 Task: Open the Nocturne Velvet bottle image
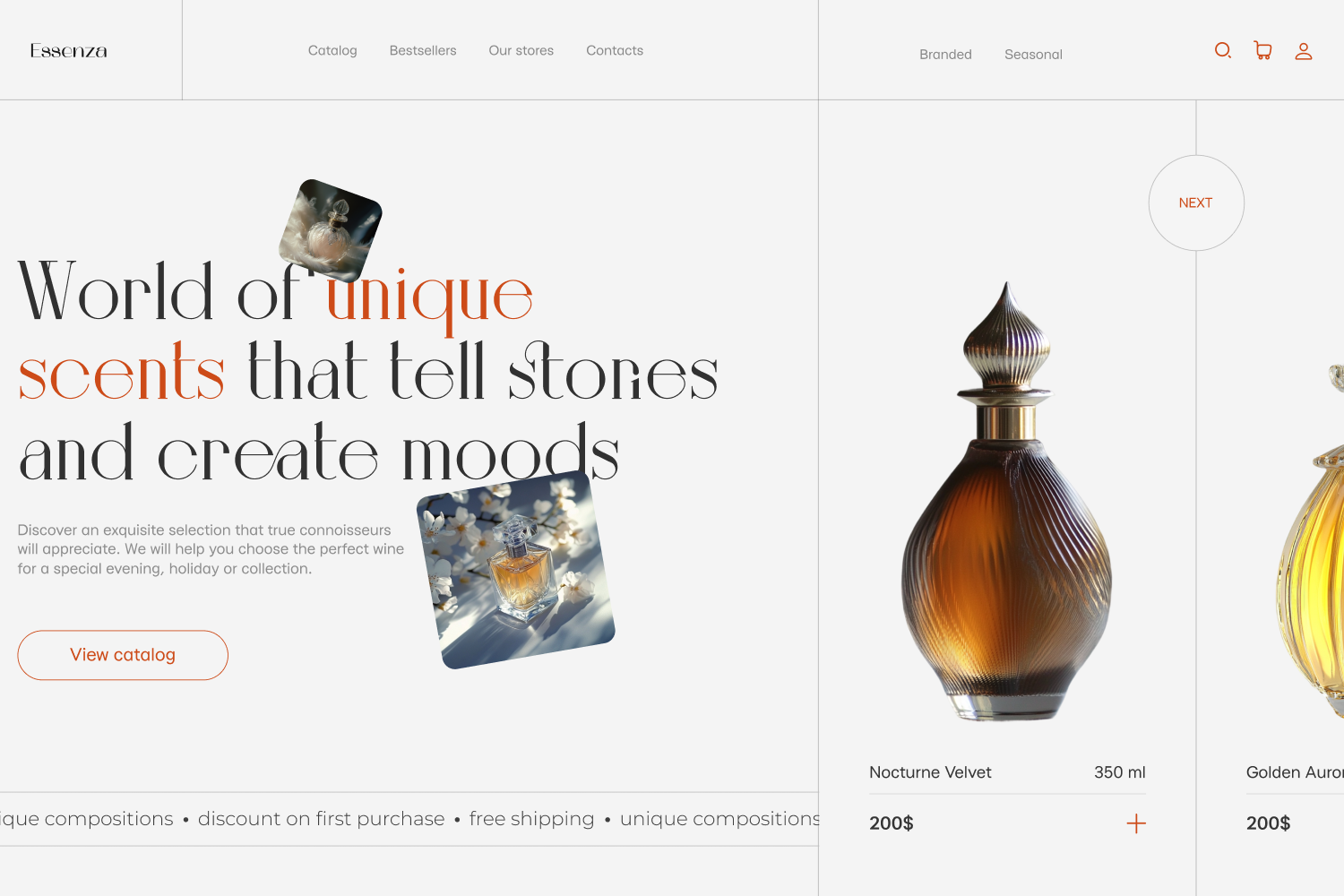(x=1007, y=502)
